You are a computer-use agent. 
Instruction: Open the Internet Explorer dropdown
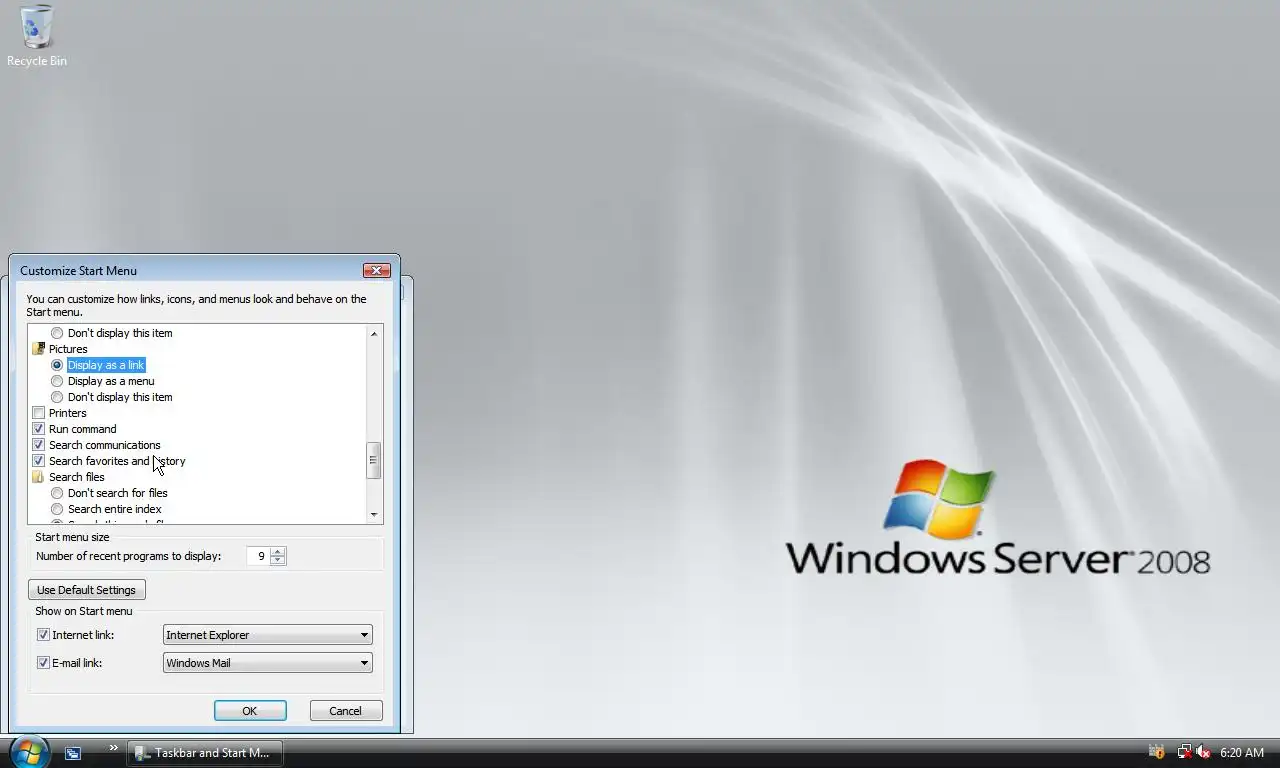268,635
